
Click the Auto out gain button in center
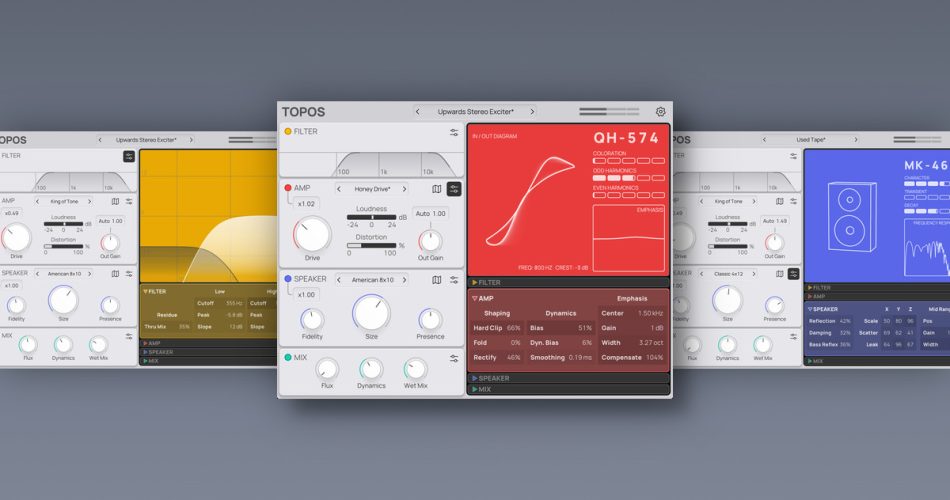(431, 213)
